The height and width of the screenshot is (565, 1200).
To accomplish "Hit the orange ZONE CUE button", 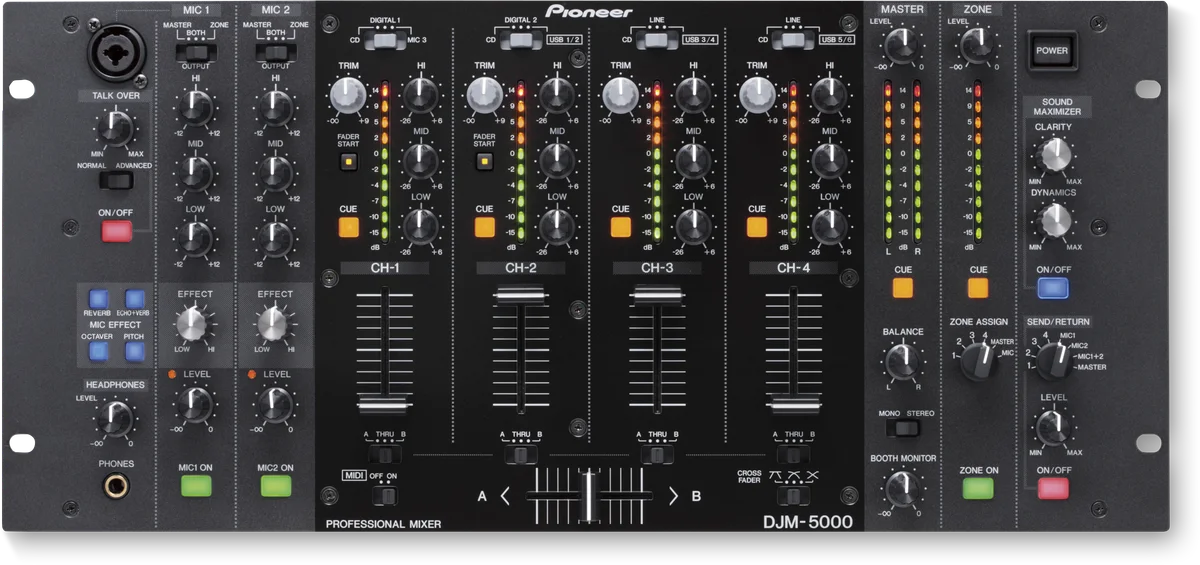I will pyautogui.click(x=978, y=289).
